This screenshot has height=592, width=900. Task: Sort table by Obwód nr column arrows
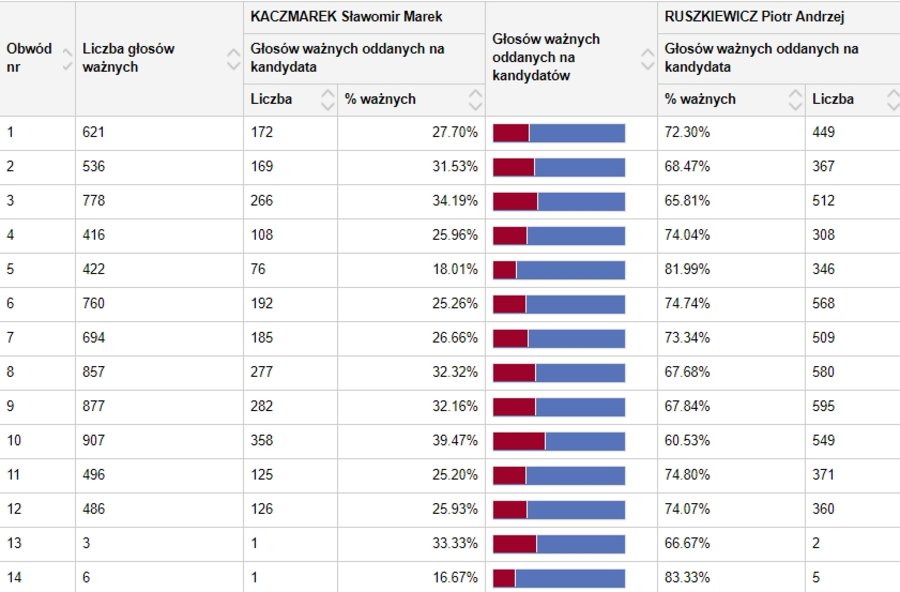coord(66,58)
